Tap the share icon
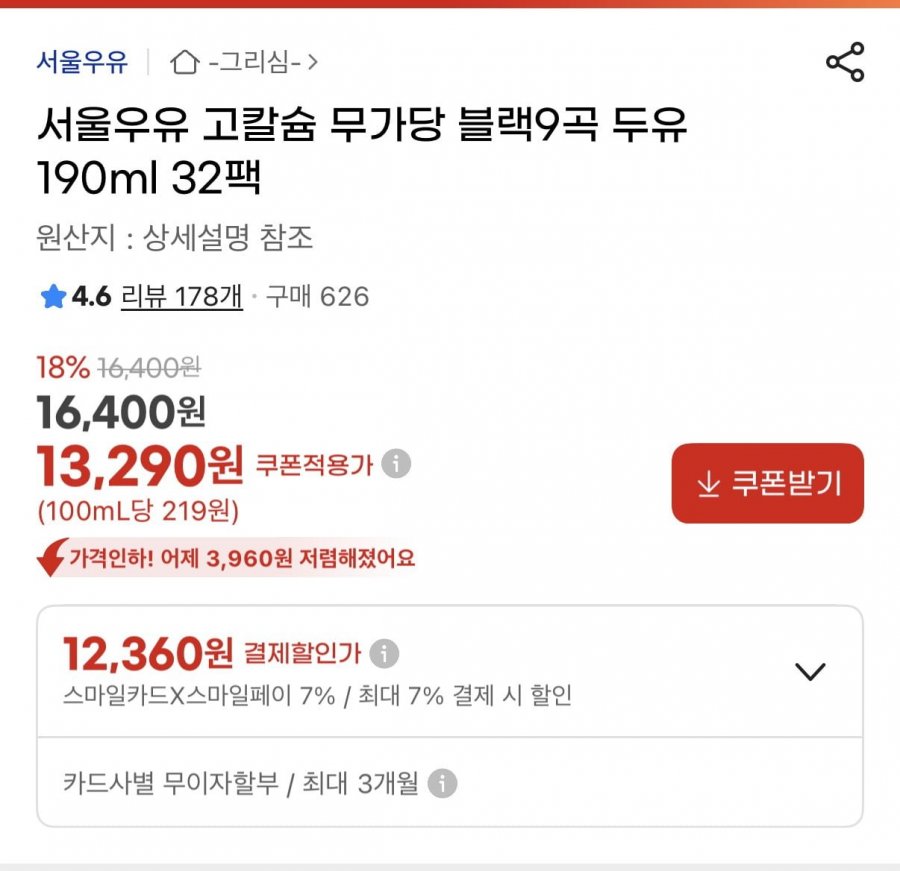900x871 pixels. click(844, 62)
